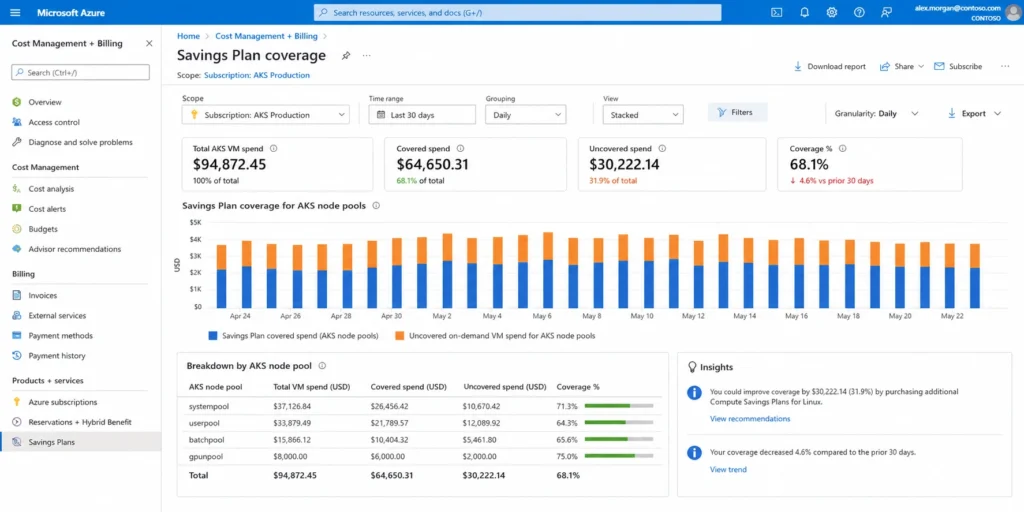Open the notifications bell

click(x=805, y=12)
